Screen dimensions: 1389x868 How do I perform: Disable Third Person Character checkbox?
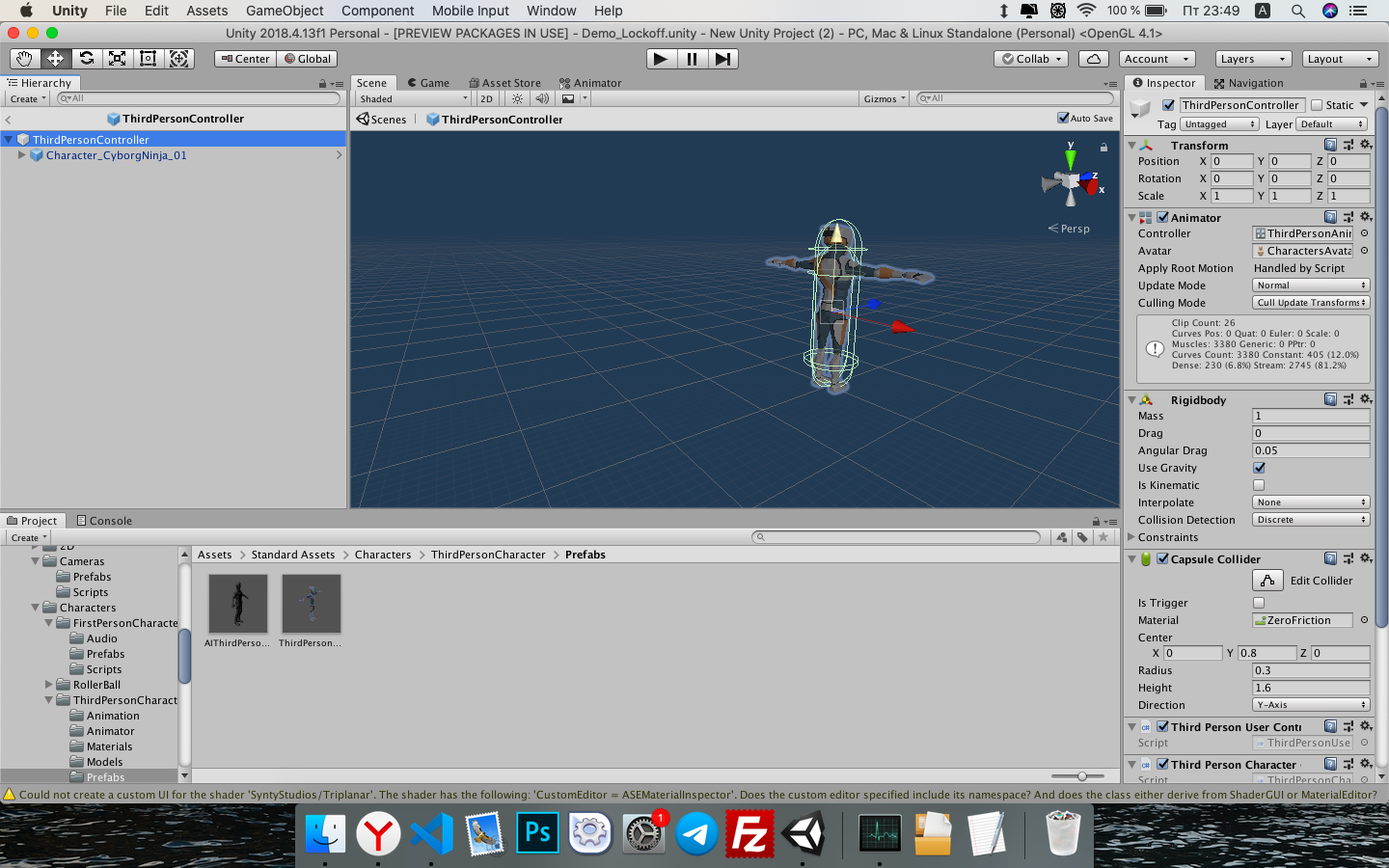pyautogui.click(x=1162, y=764)
